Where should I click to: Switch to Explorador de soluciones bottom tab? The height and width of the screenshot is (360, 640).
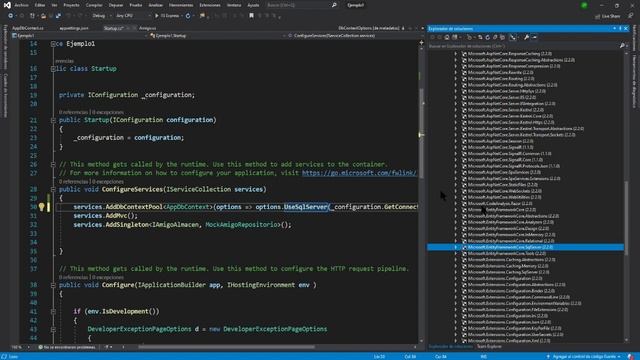(451, 347)
